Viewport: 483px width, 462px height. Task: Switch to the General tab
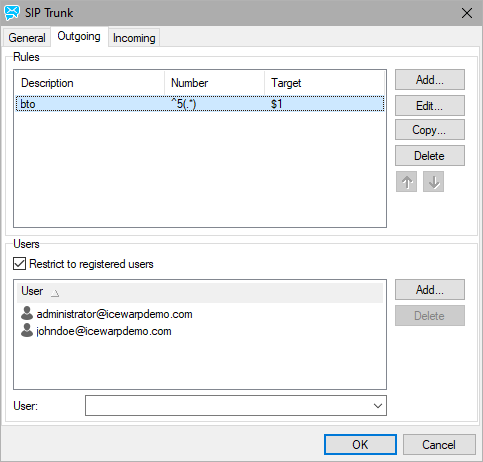(27, 38)
